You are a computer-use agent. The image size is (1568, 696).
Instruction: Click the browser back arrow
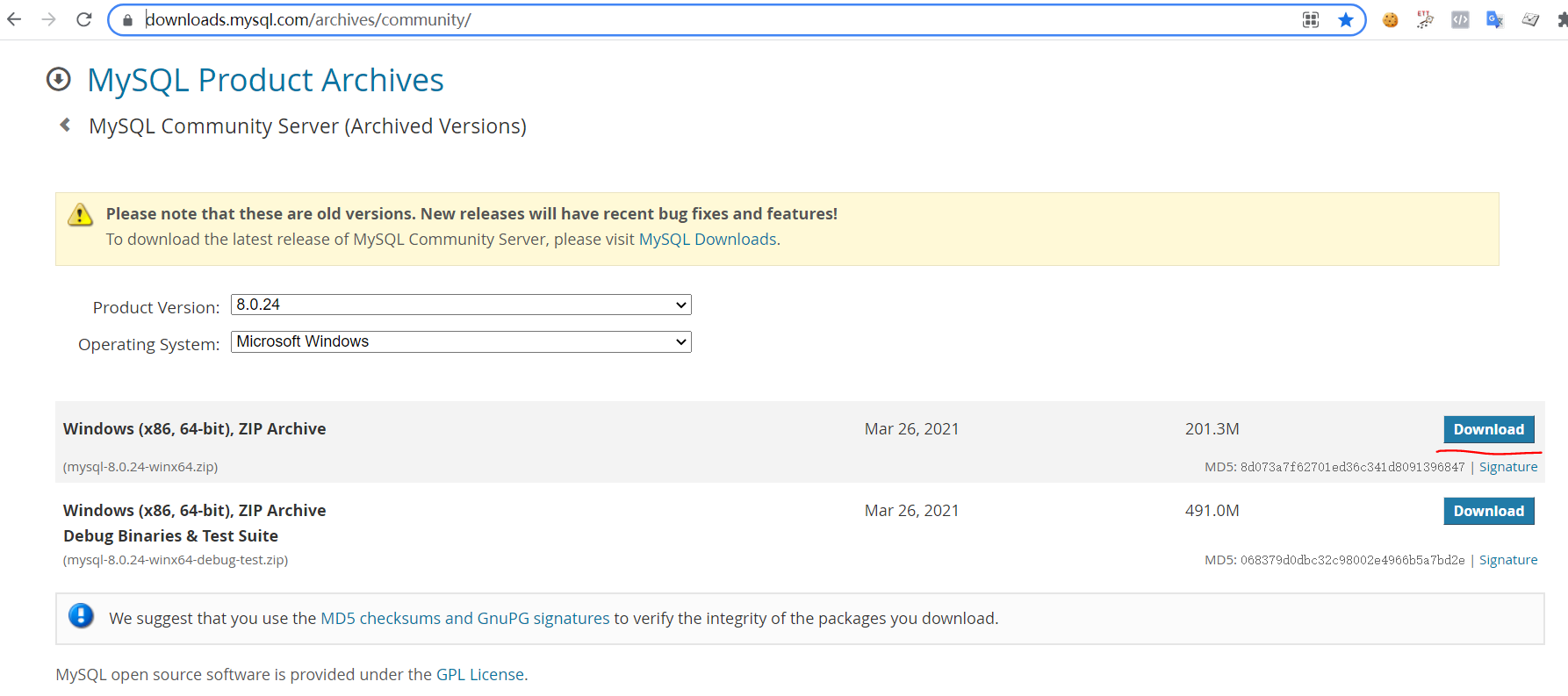click(14, 19)
